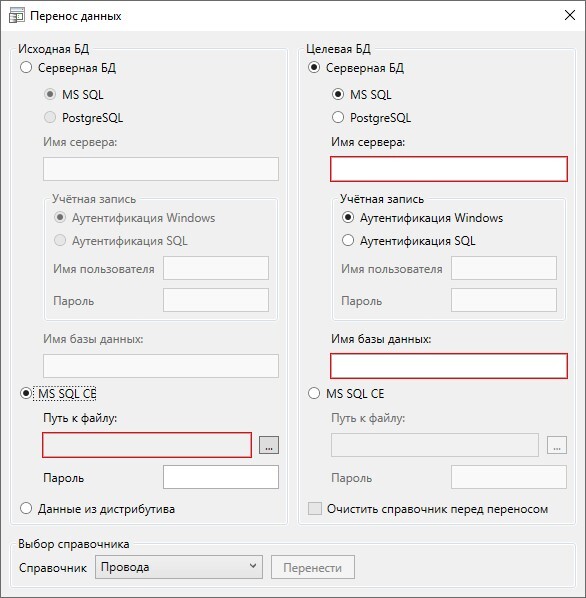Select source MS SQL CE radio button
The image size is (586, 598).
pos(26,393)
